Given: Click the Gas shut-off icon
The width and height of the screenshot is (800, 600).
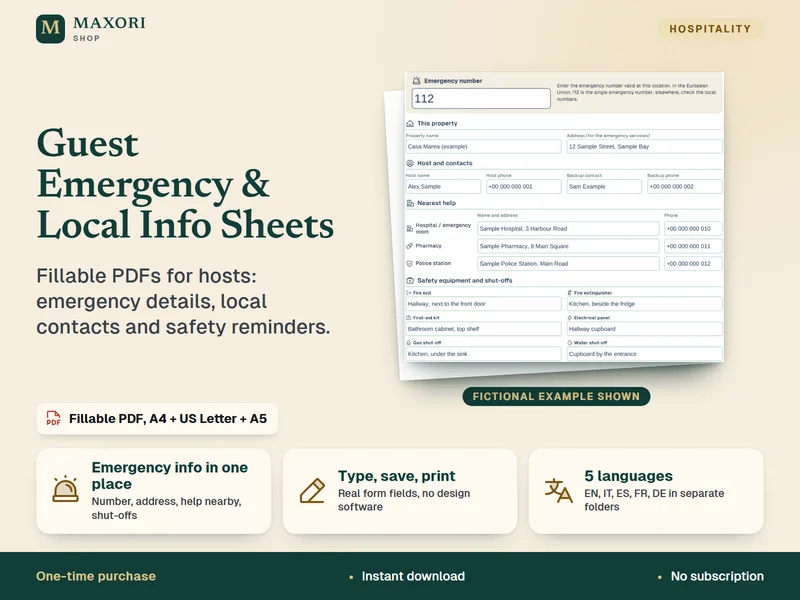Looking at the screenshot, I should (409, 342).
